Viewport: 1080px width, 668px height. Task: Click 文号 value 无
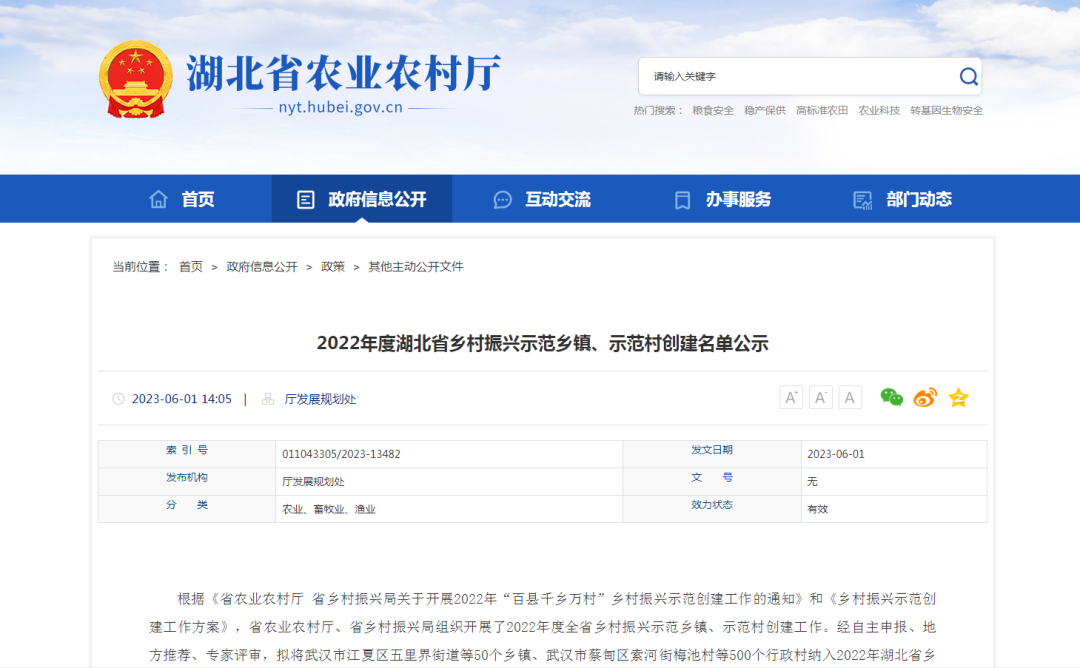(812, 481)
